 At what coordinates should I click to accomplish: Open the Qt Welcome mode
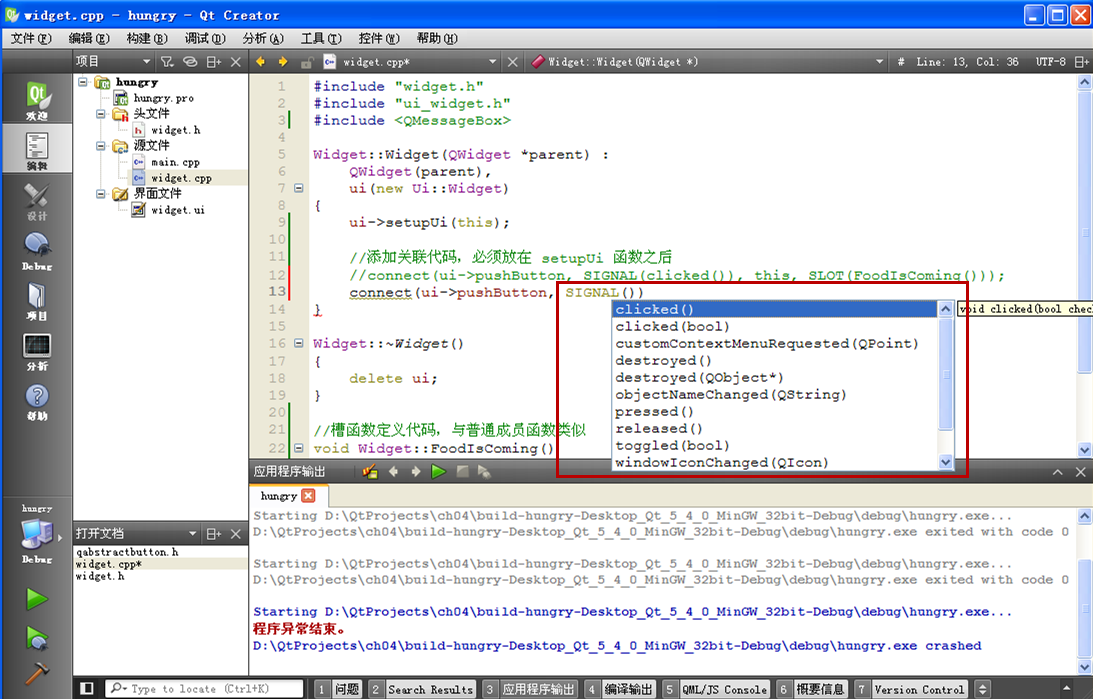click(36, 100)
